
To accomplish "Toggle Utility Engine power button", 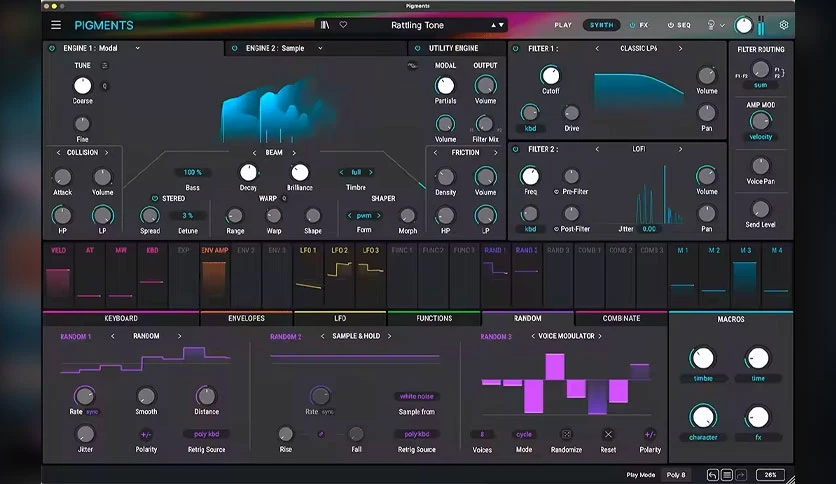I will click(417, 48).
